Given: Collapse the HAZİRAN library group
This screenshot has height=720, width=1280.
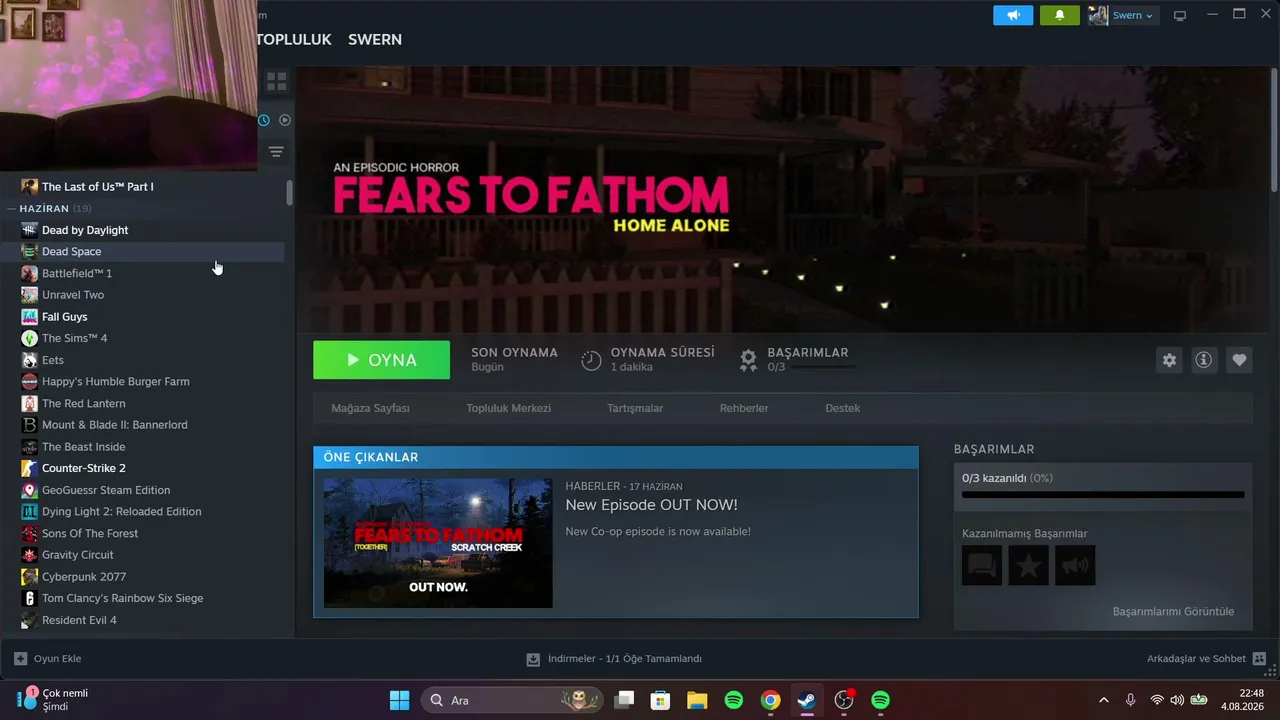Looking at the screenshot, I should [44, 208].
